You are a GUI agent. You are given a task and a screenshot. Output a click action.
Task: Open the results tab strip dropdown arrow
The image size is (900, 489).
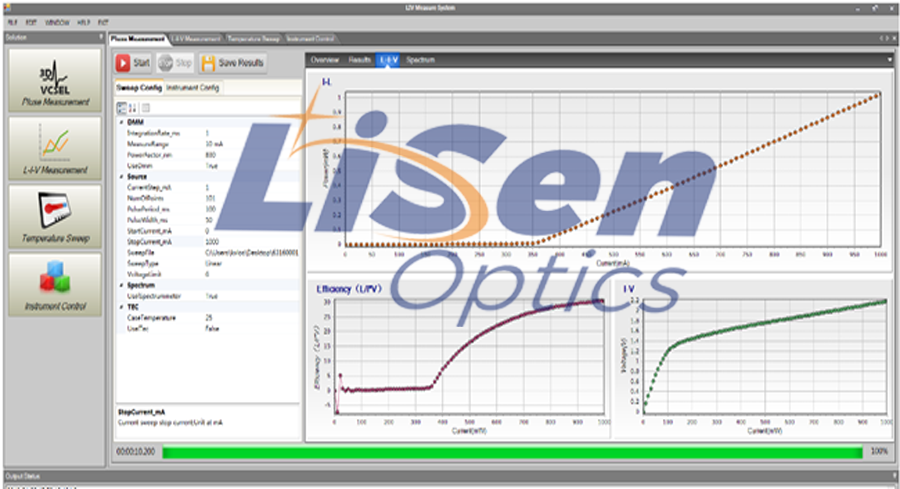tap(890, 60)
